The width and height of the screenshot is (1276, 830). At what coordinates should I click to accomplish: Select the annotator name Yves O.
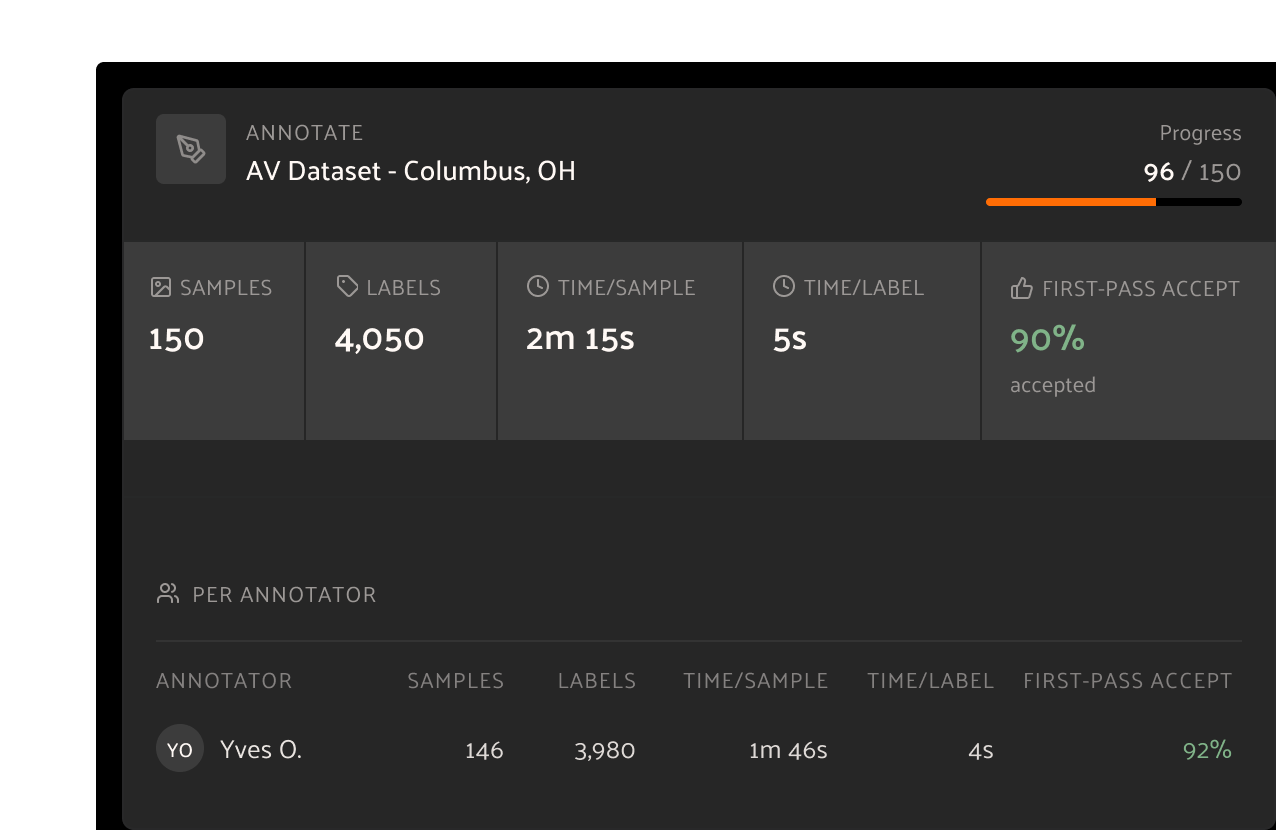click(261, 750)
